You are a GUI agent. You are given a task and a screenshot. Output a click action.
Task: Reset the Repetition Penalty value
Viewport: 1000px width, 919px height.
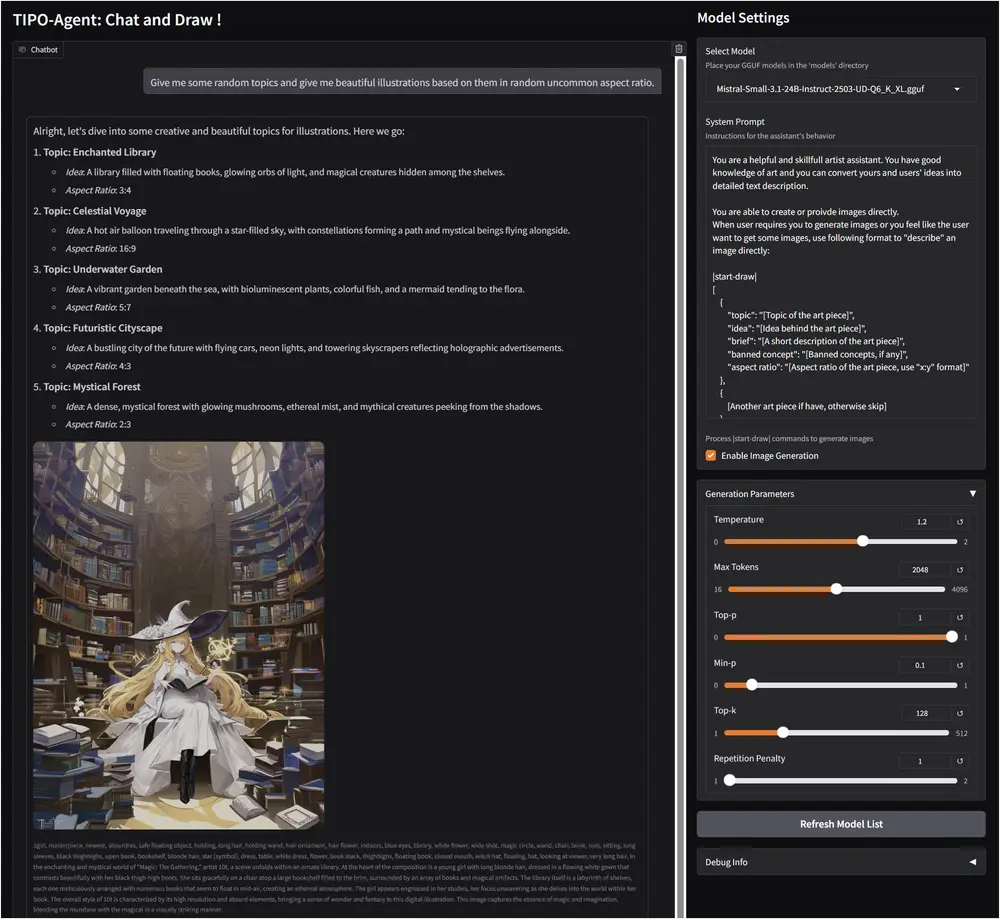point(960,761)
